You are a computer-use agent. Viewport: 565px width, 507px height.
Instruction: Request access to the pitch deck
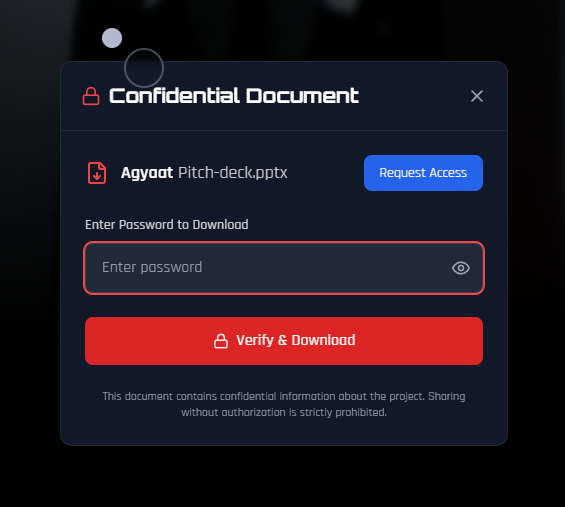[423, 173]
